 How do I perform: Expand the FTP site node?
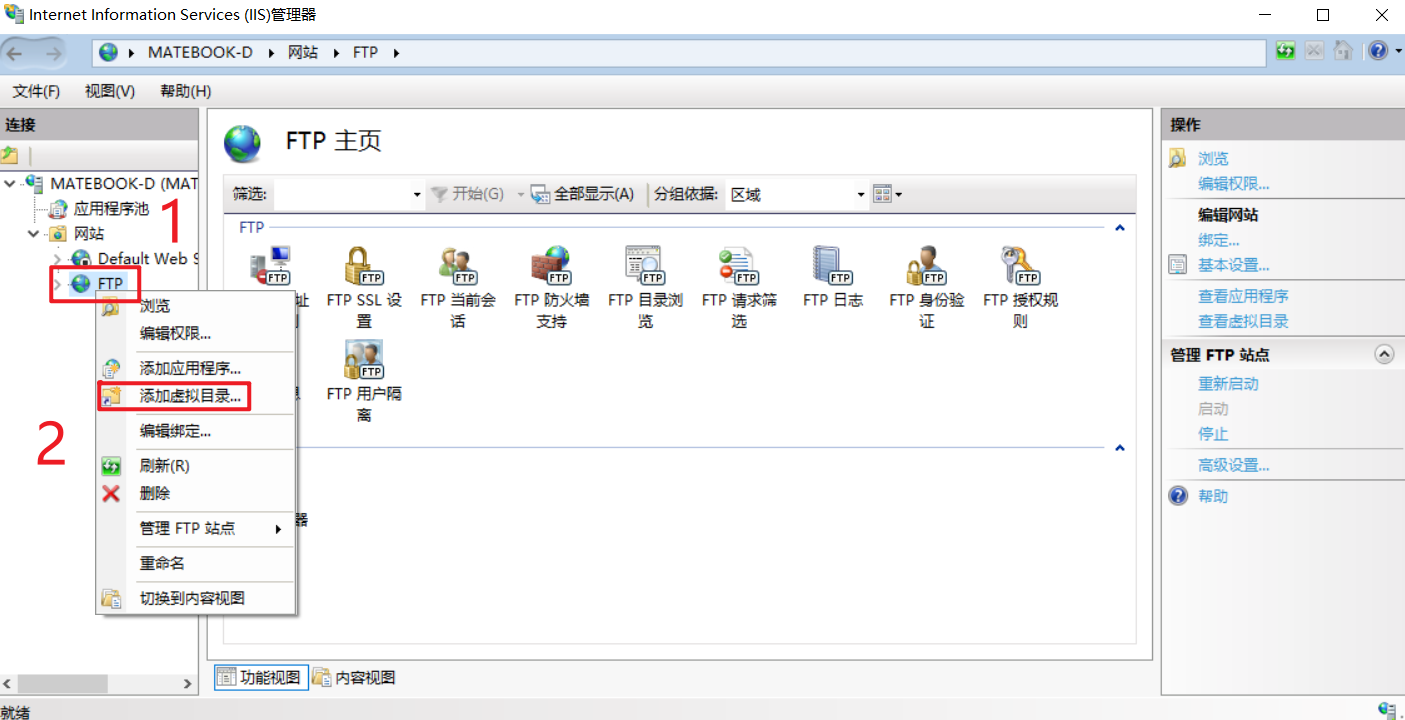pos(58,284)
